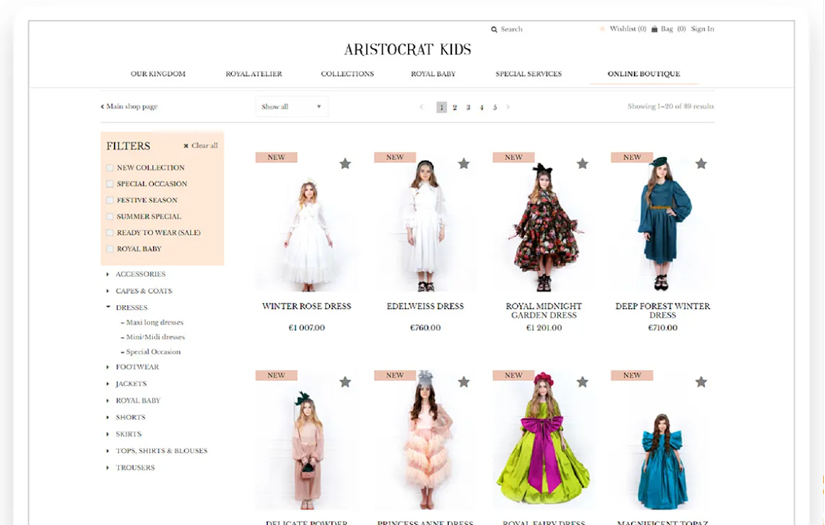Click the Aristocrat Kids logo

point(408,49)
